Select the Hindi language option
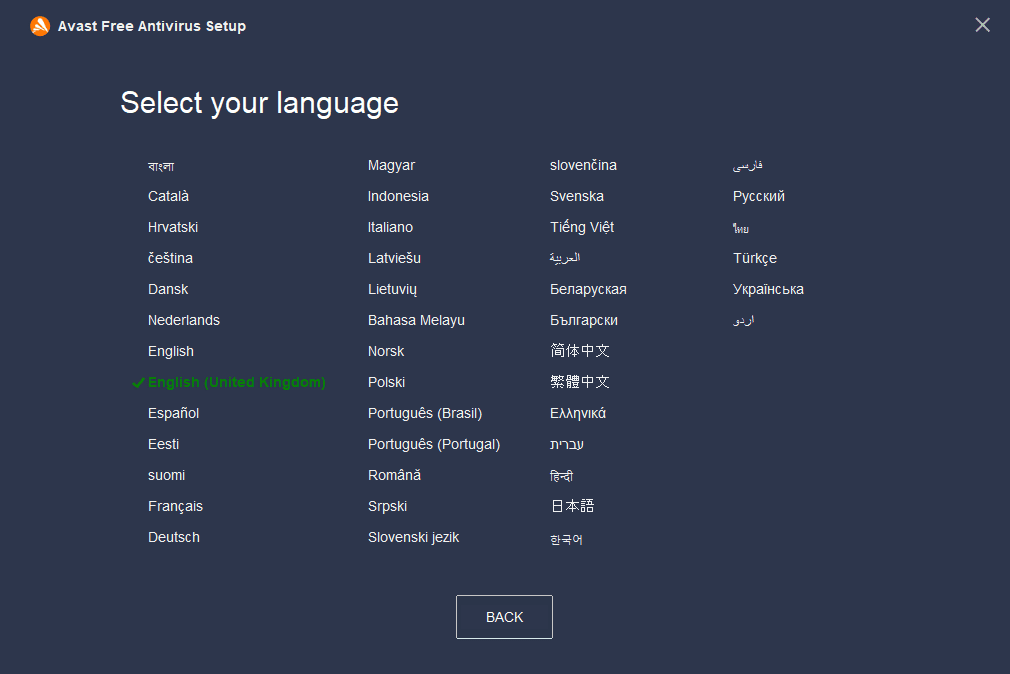 point(561,476)
